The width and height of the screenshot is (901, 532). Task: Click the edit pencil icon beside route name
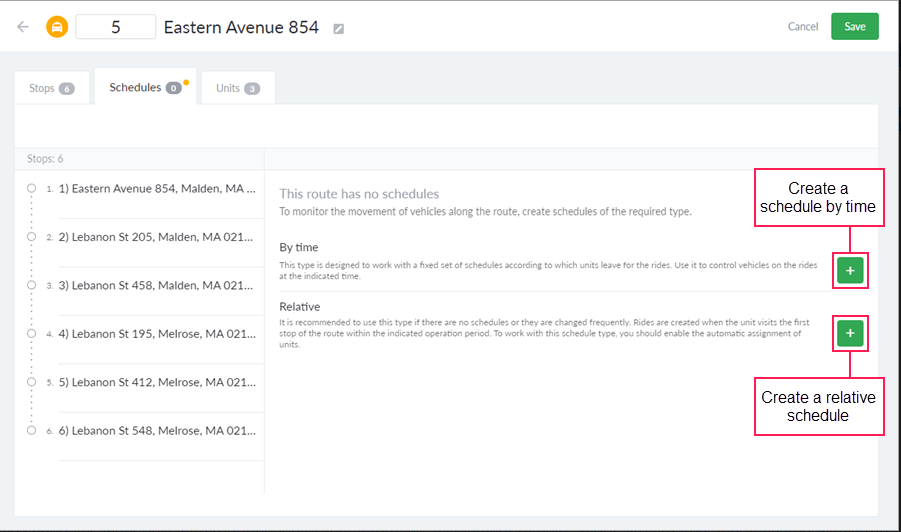coord(339,29)
